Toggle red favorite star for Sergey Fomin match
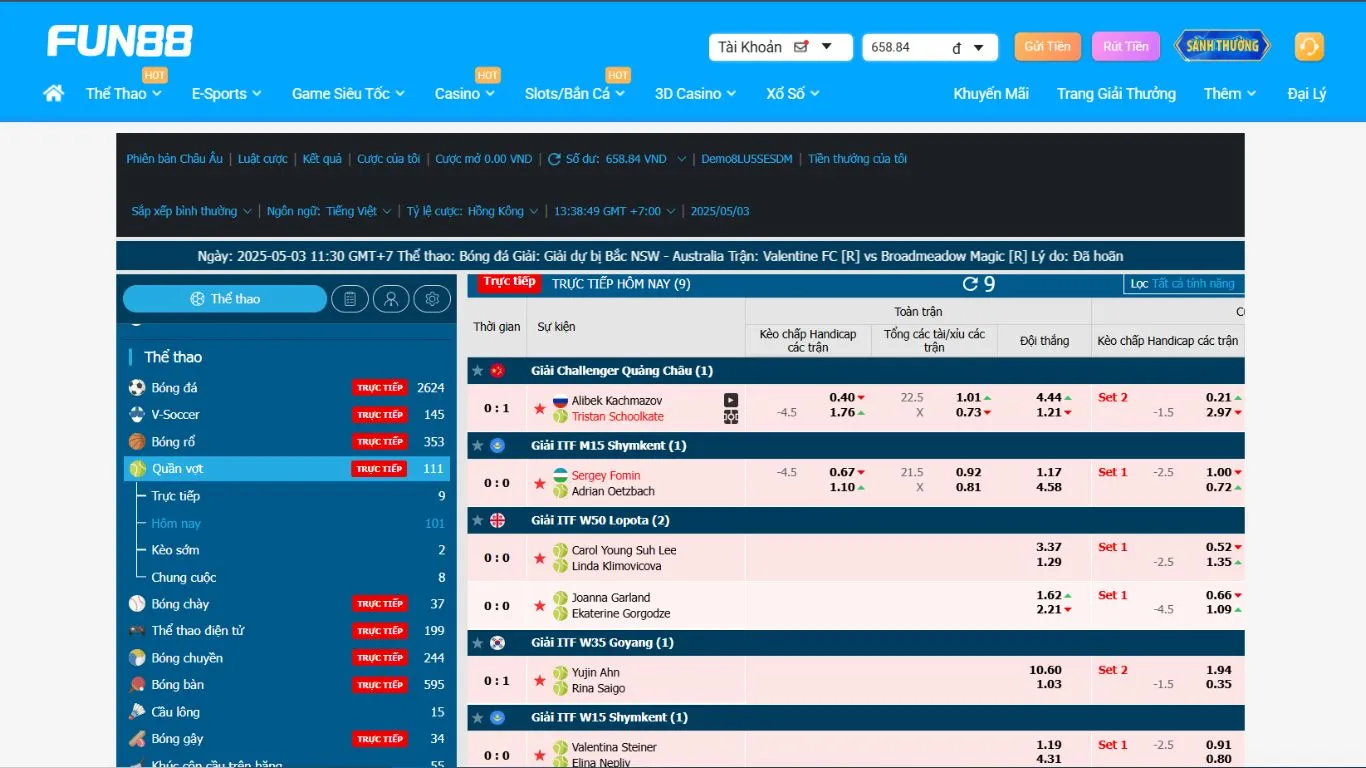The image size is (1366, 768). pyautogui.click(x=540, y=483)
